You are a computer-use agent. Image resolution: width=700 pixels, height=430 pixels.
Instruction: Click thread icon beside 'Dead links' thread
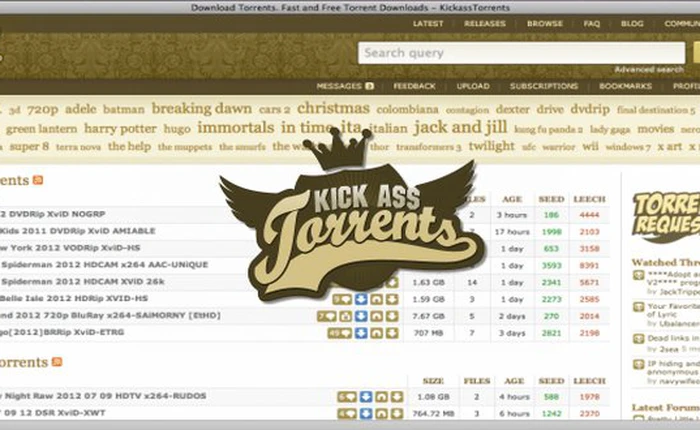tap(639, 339)
